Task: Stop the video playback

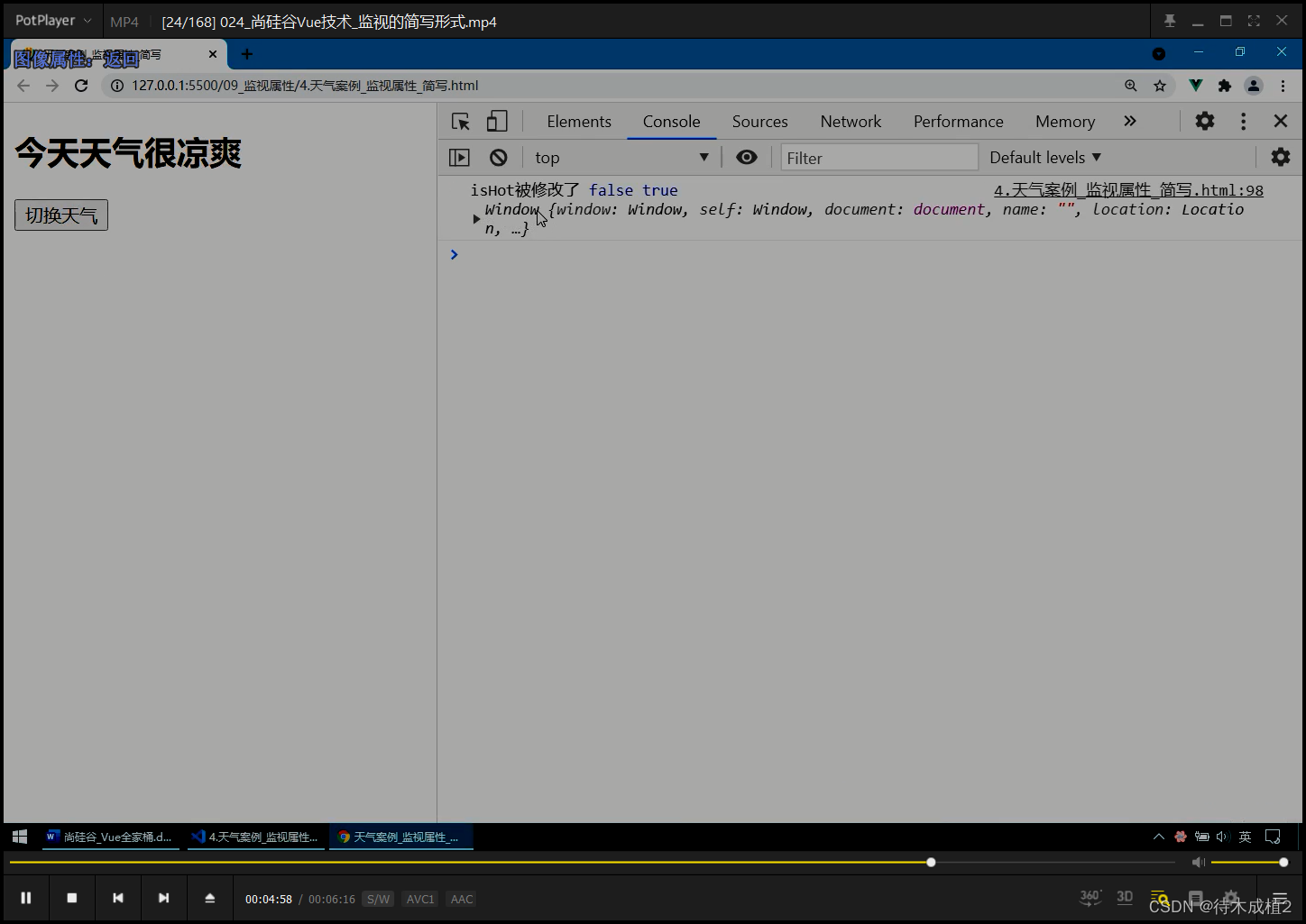Action: [x=72, y=898]
